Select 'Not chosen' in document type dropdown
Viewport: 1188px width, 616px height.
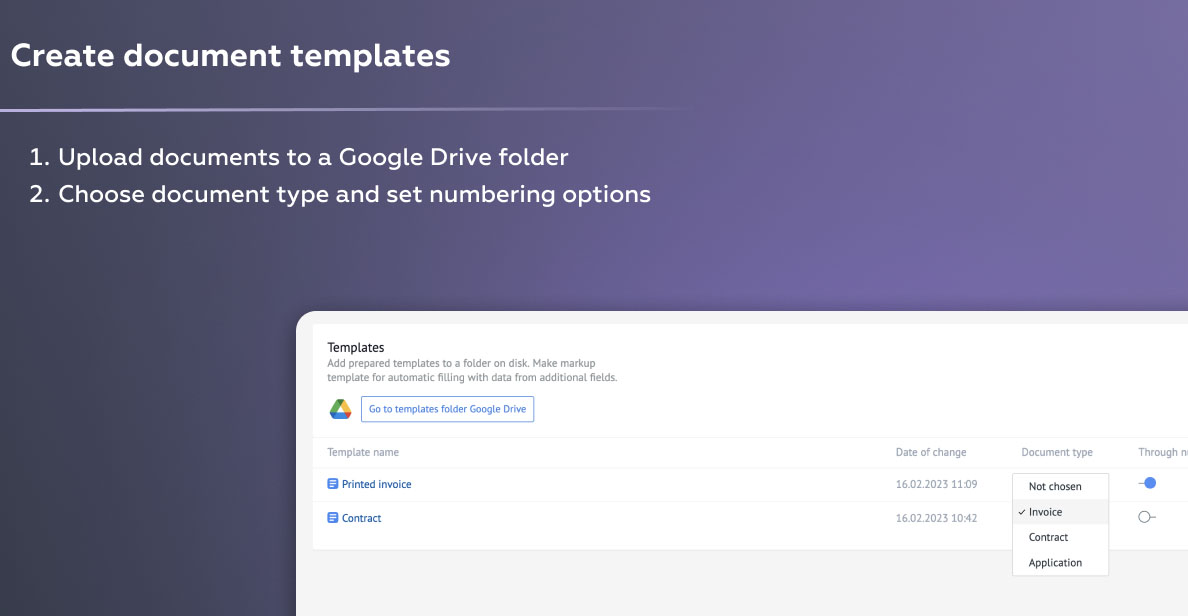[1055, 486]
